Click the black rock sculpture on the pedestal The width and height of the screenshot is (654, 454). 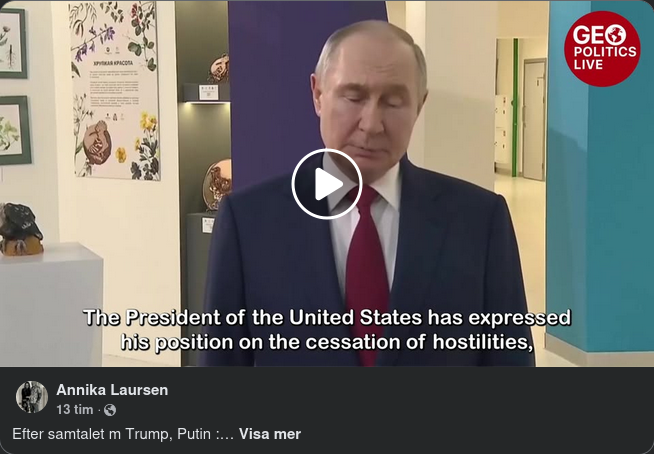20,229
